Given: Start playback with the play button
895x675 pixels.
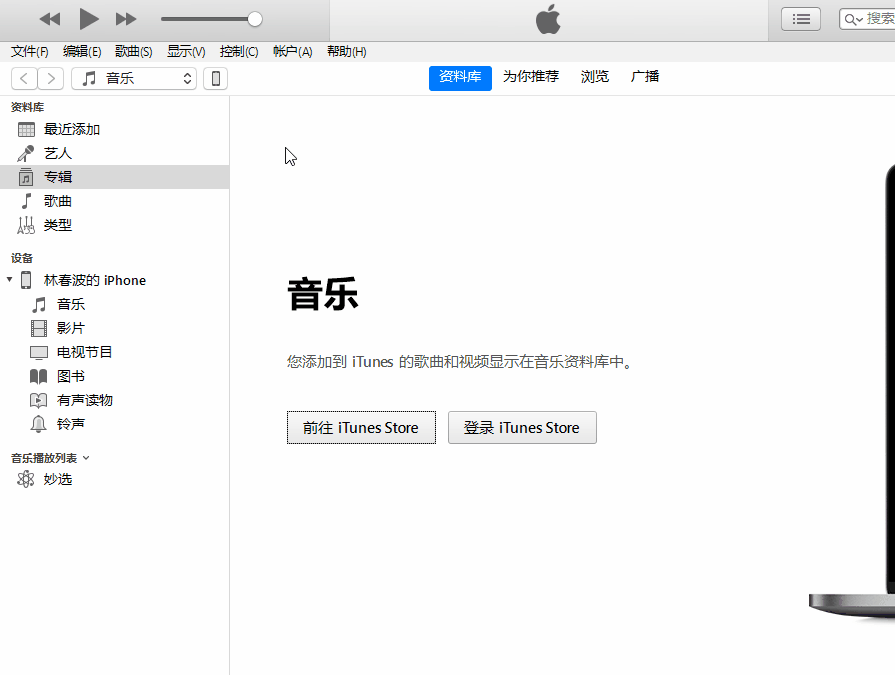Looking at the screenshot, I should click(x=88, y=19).
